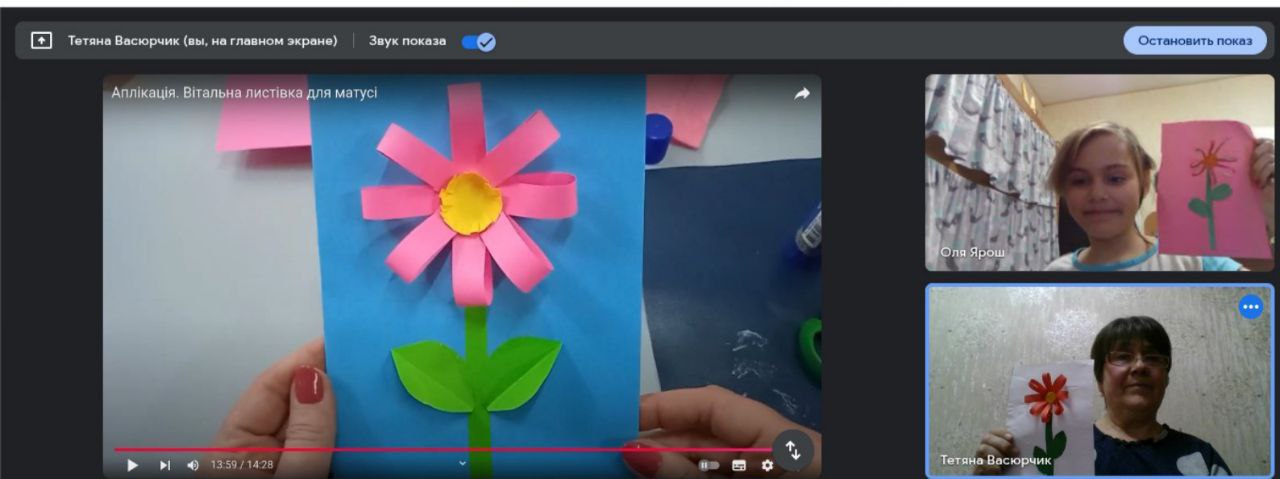
Task: Click the screen share presentation icon
Action: click(41, 41)
